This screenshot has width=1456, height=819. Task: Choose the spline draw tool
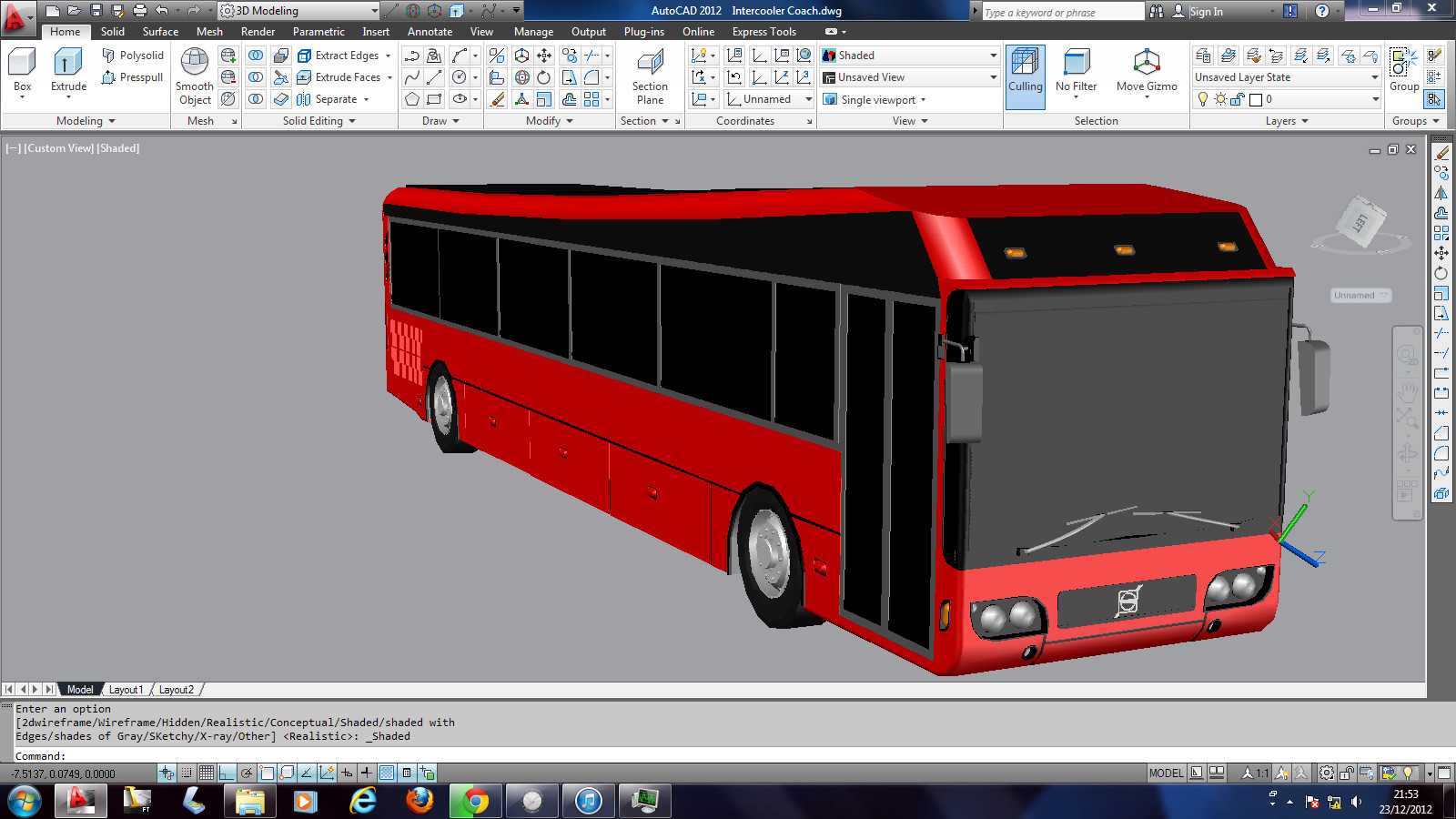tap(412, 77)
